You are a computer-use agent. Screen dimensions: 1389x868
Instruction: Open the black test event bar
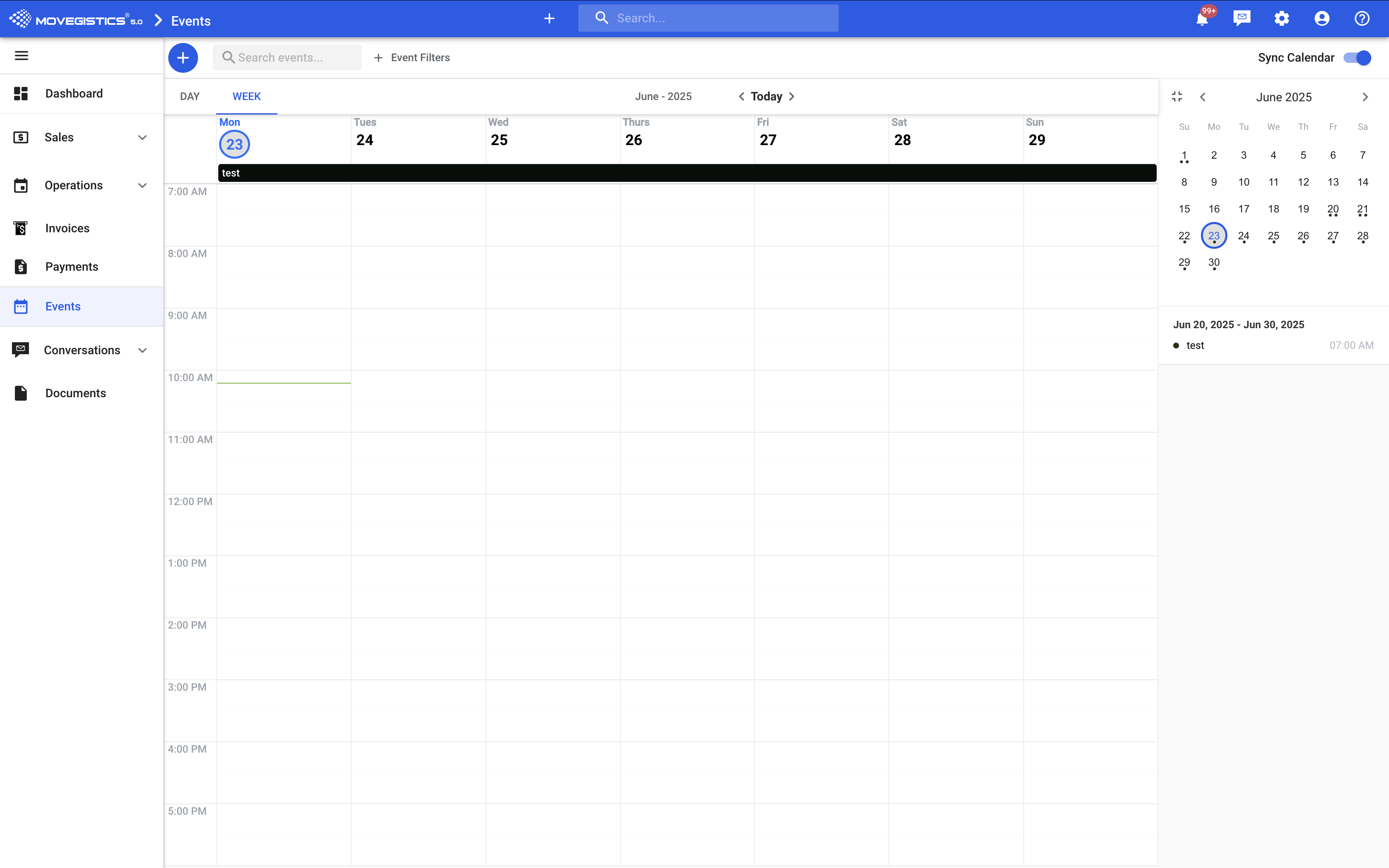pyautogui.click(x=687, y=173)
